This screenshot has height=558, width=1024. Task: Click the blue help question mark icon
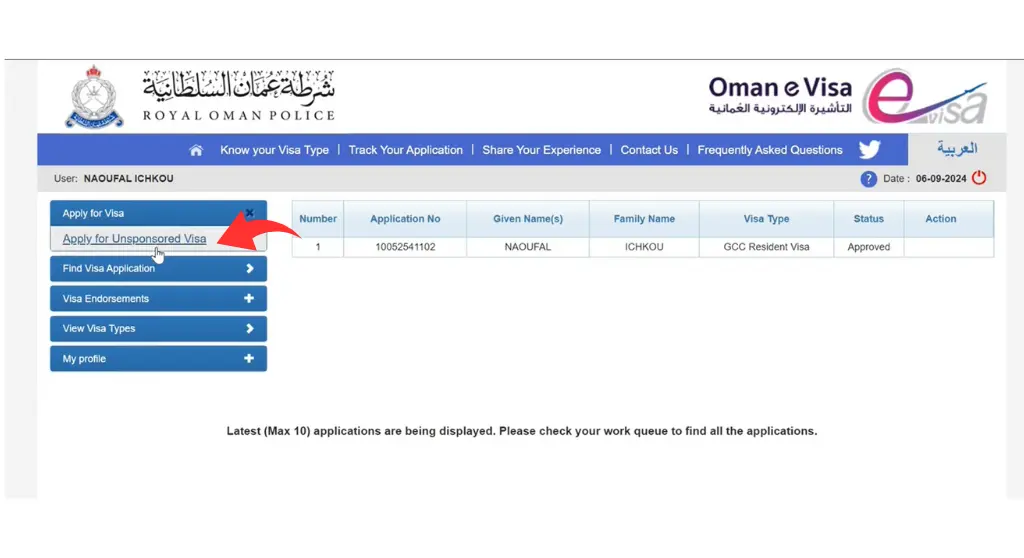[868, 179]
